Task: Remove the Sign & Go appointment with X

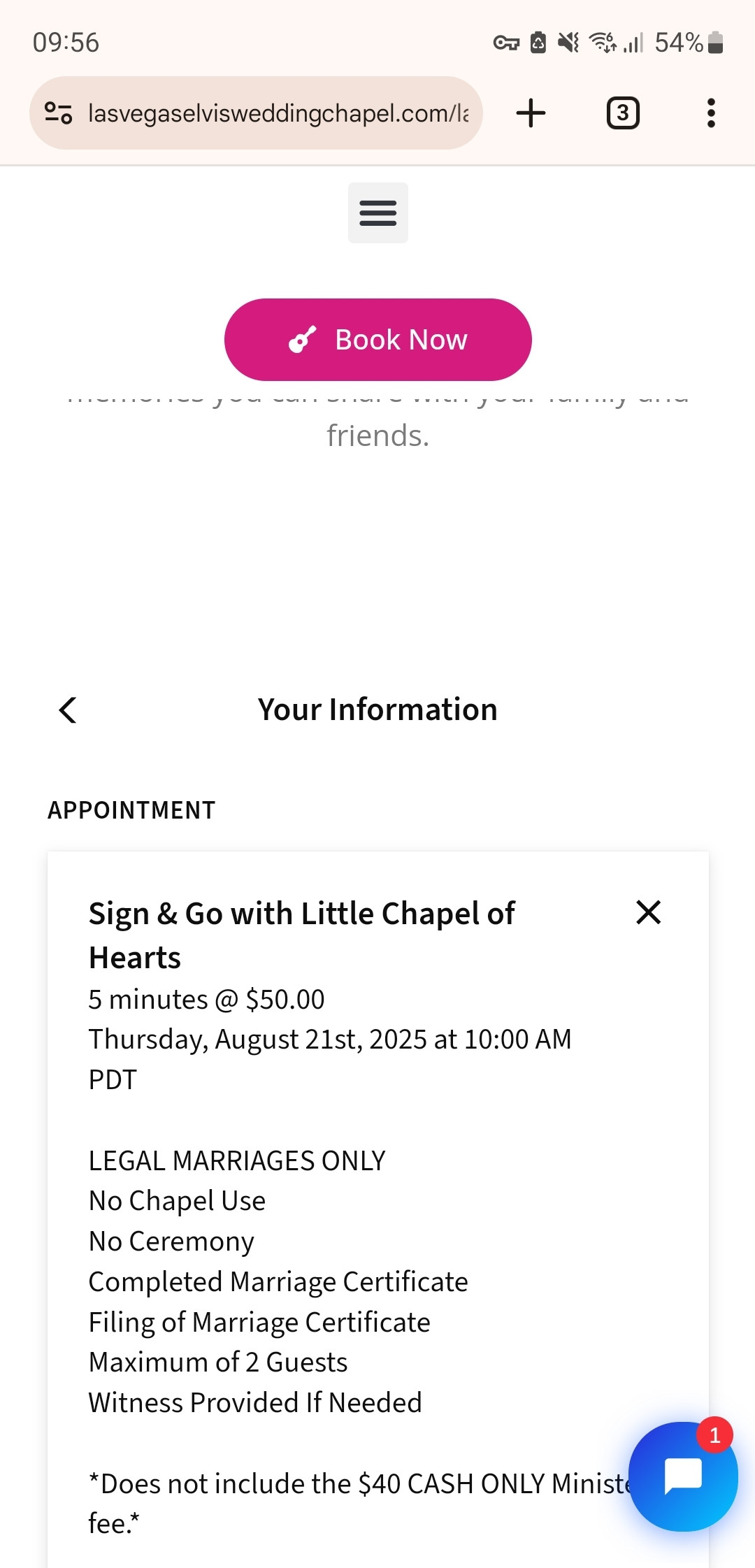Action: point(649,912)
